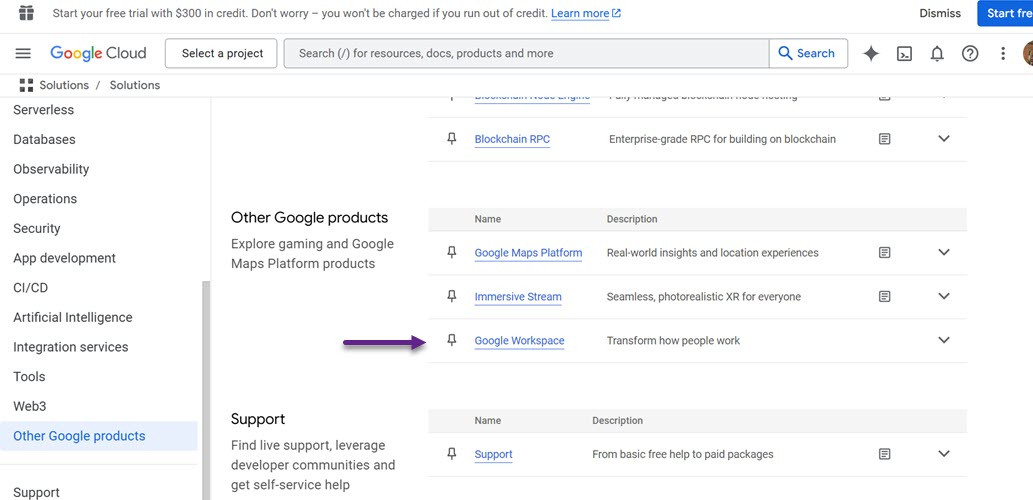Viewport: 1033px width, 500px height.
Task: Open documentation icon for Google Maps Platform
Action: coord(884,253)
